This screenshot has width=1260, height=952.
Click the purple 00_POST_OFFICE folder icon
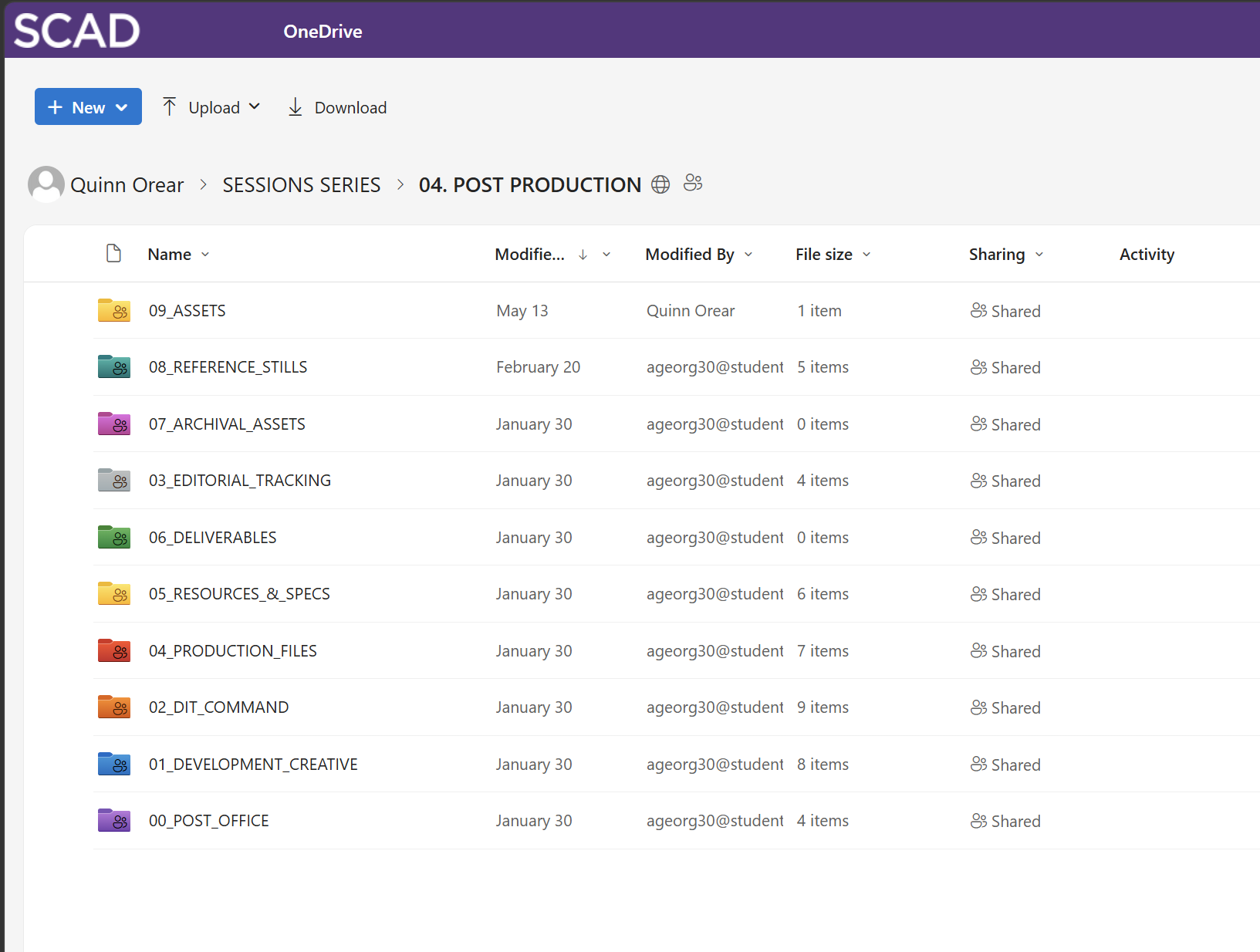114,820
